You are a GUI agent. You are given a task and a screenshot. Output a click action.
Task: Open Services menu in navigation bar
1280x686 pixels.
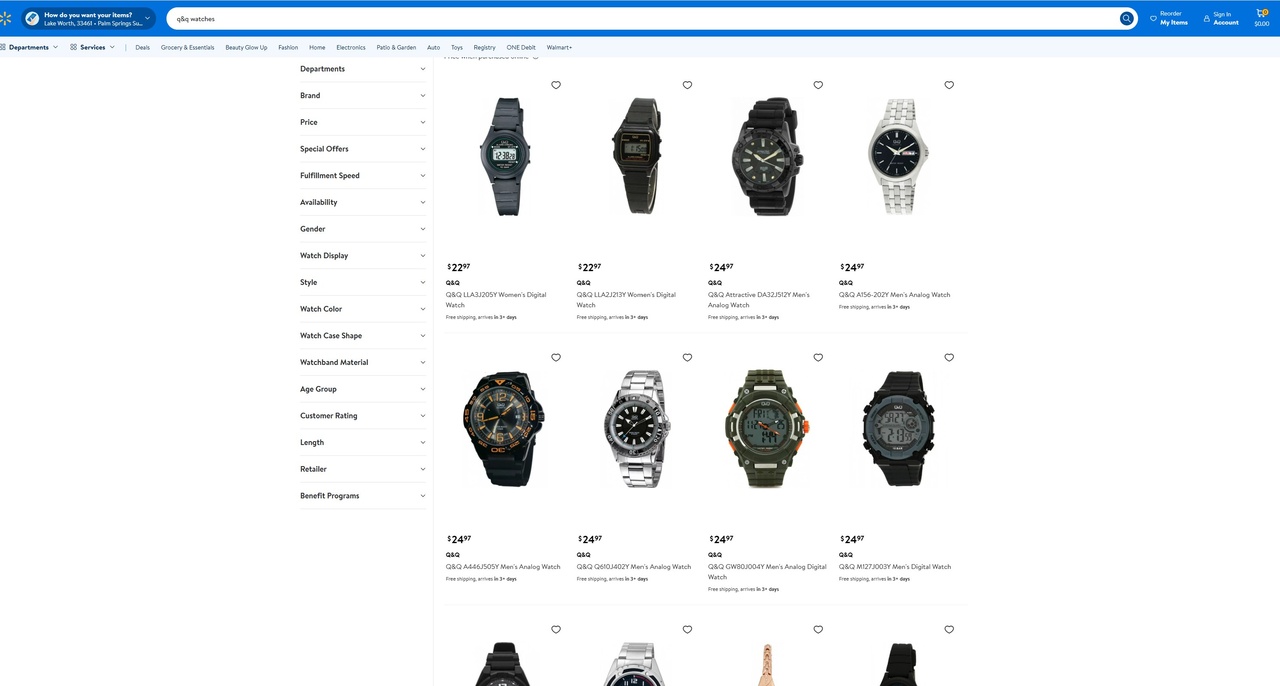pyautogui.click(x=93, y=47)
